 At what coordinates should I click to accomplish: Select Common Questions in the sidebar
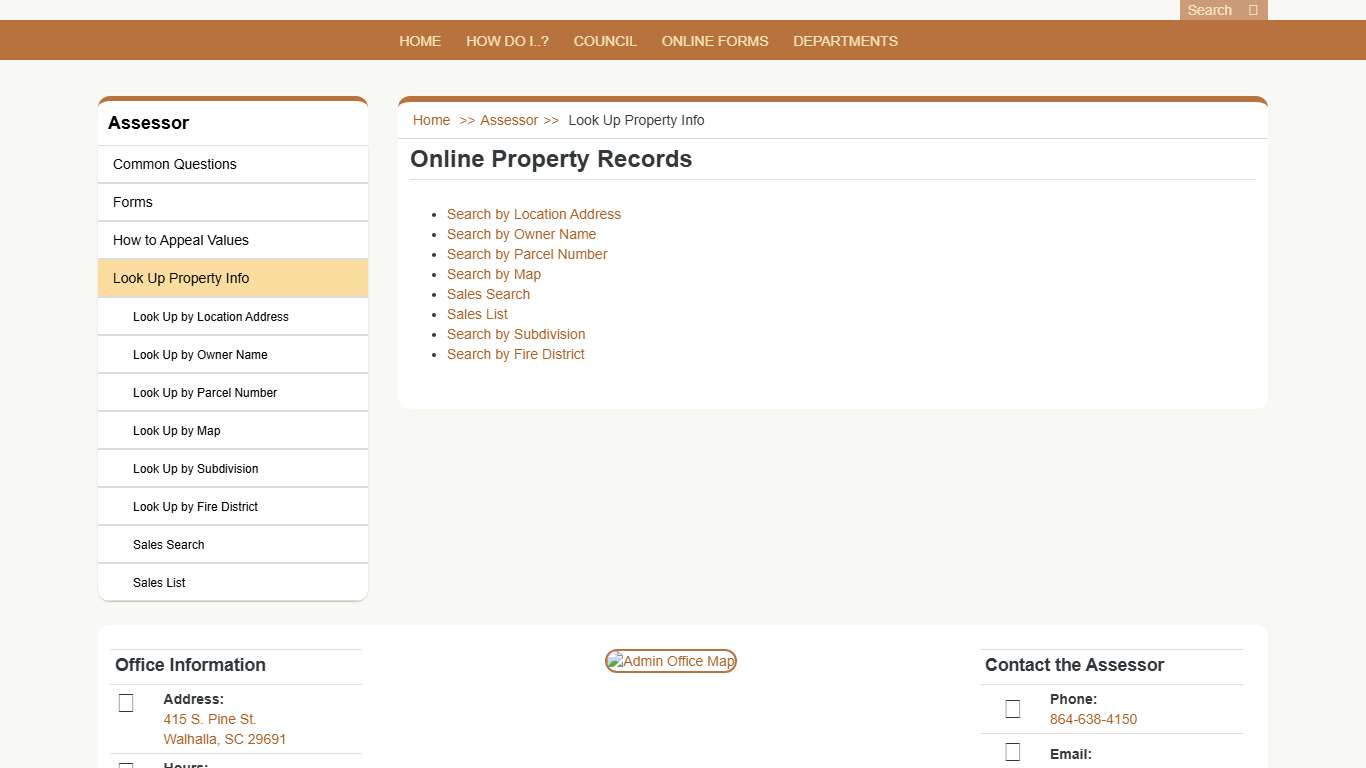[175, 164]
